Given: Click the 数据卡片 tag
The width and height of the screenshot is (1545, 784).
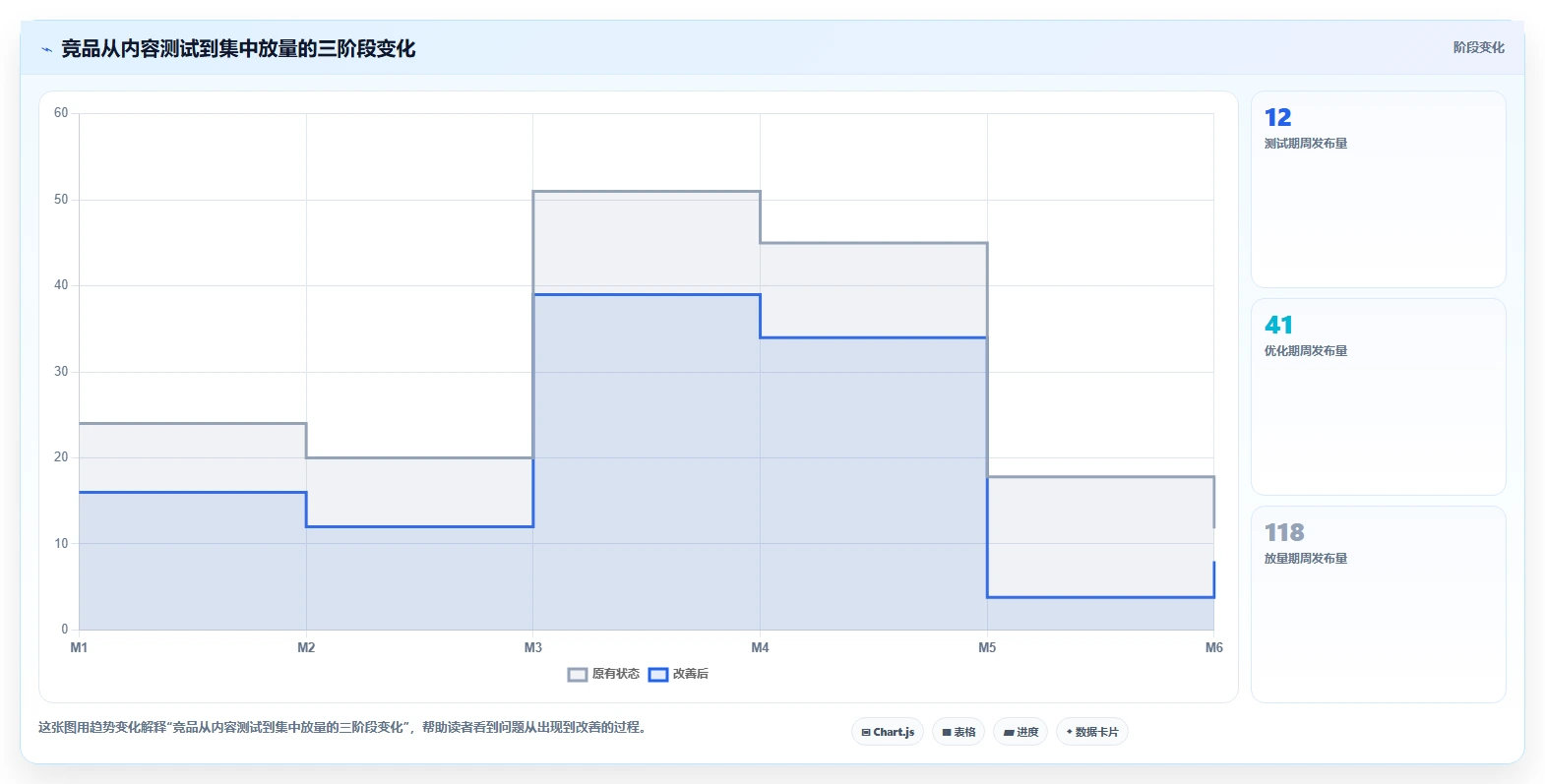Looking at the screenshot, I should (x=1092, y=732).
